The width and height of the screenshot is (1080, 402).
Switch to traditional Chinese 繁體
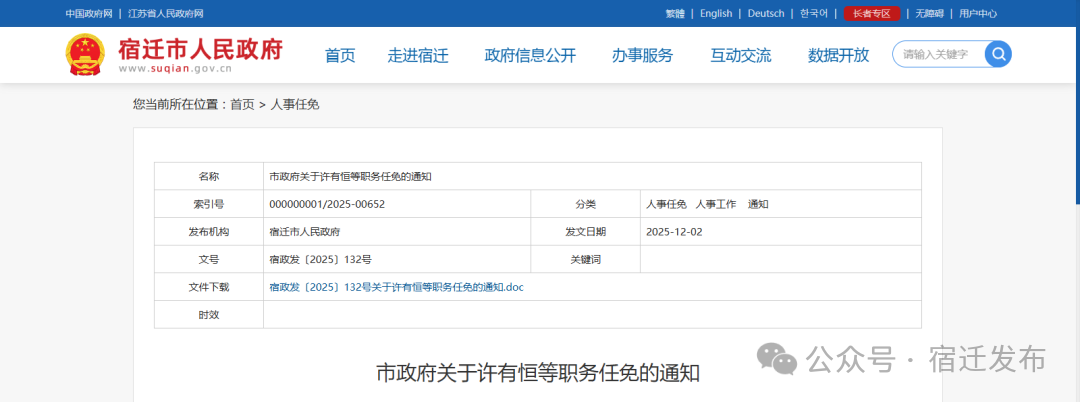[x=675, y=13]
